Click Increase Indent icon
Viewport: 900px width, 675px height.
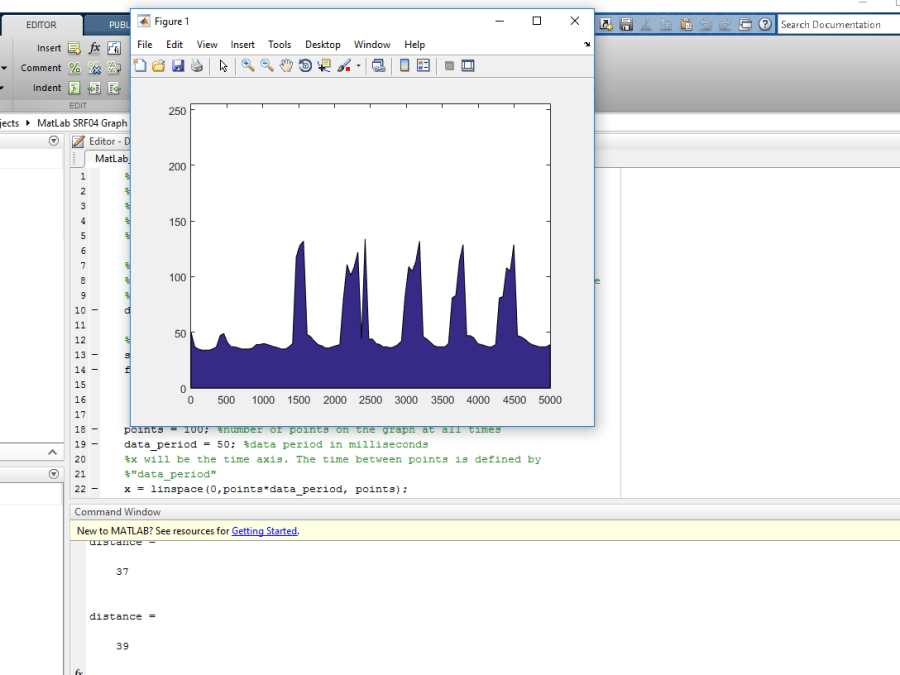click(x=94, y=88)
